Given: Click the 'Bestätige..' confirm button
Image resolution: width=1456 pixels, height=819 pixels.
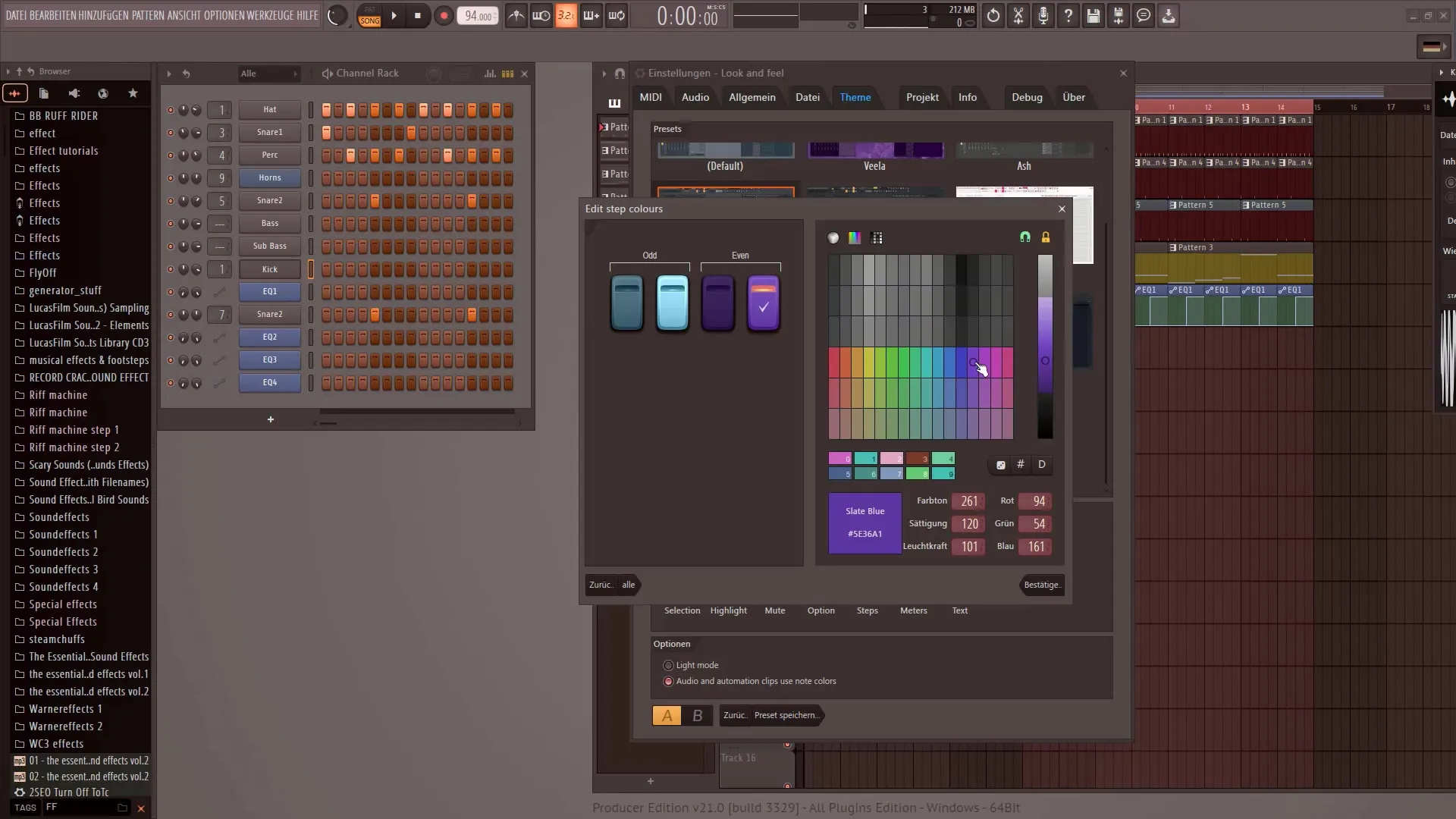Looking at the screenshot, I should click(x=1042, y=585).
